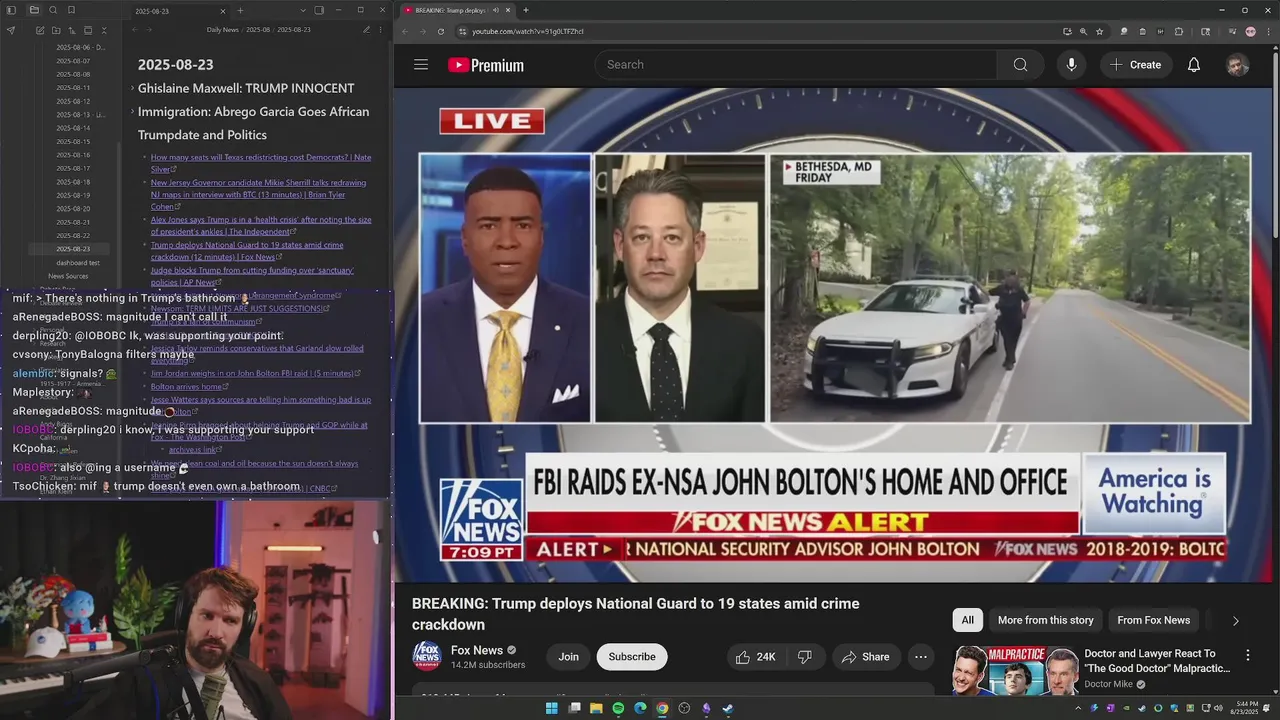The width and height of the screenshot is (1280, 720).
Task: Reload the YouTube page in Chrome
Action: point(441,31)
